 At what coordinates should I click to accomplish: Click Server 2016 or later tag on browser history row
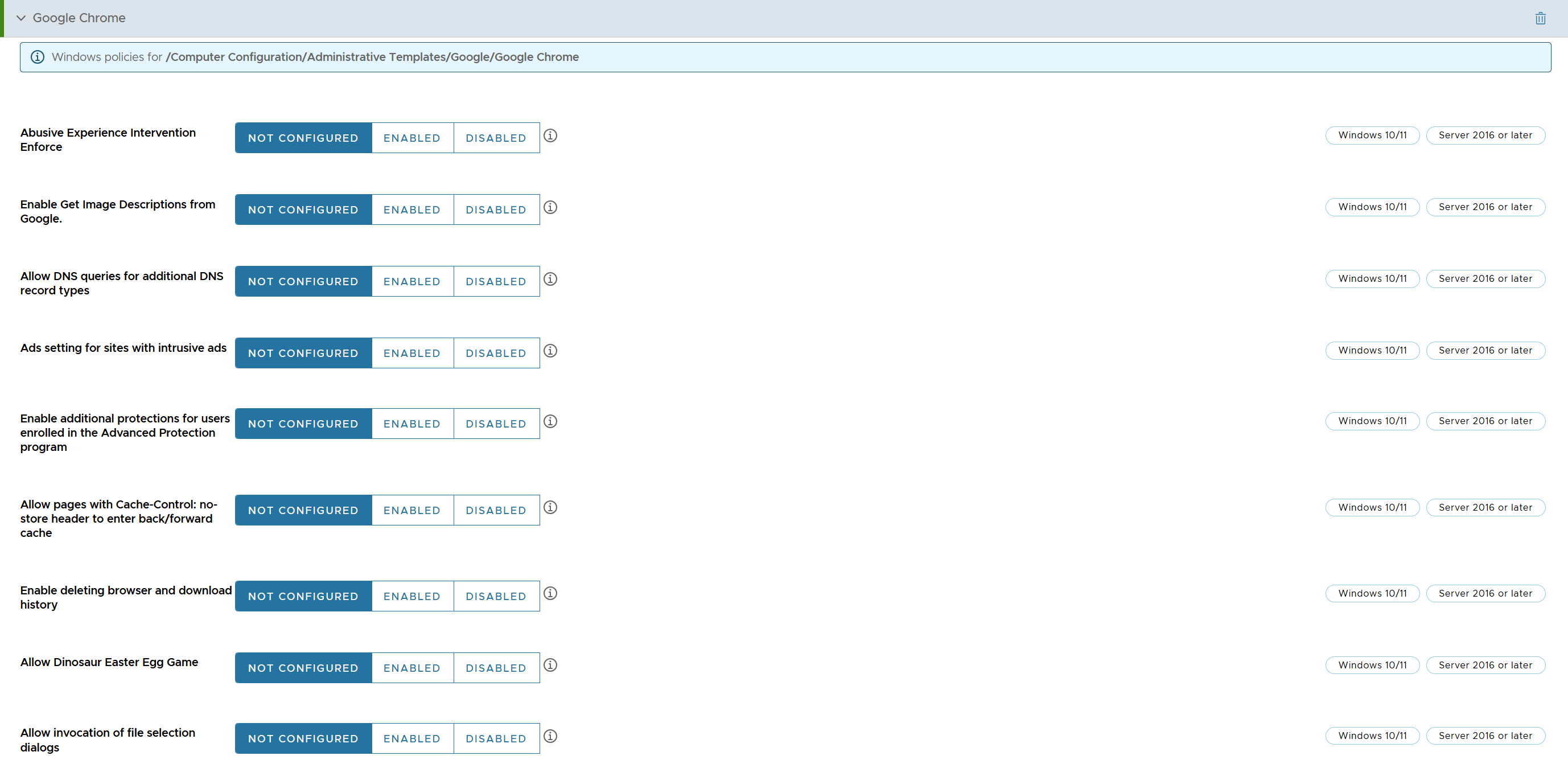tap(1485, 594)
